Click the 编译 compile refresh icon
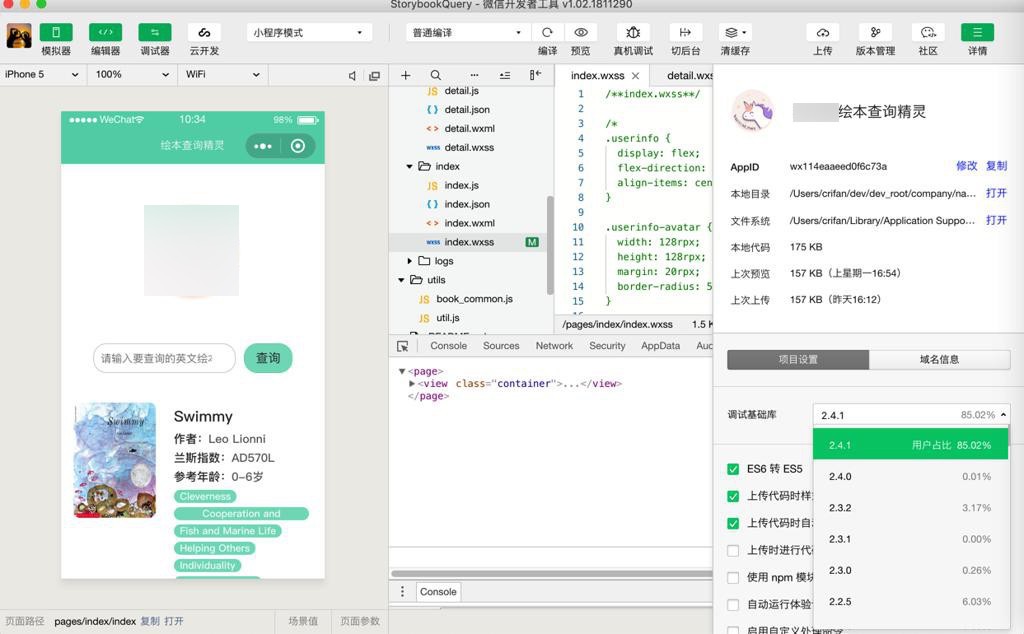 (547, 32)
